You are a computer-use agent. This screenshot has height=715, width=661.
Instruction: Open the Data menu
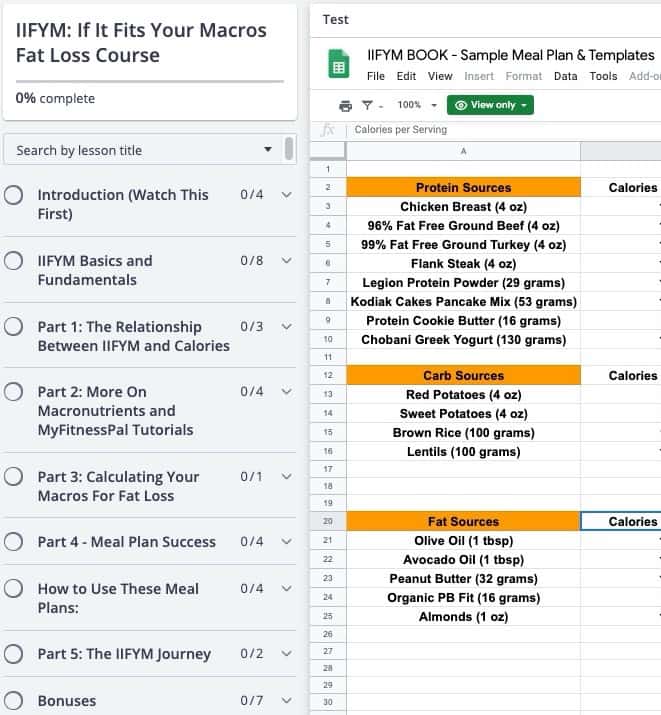(x=565, y=76)
